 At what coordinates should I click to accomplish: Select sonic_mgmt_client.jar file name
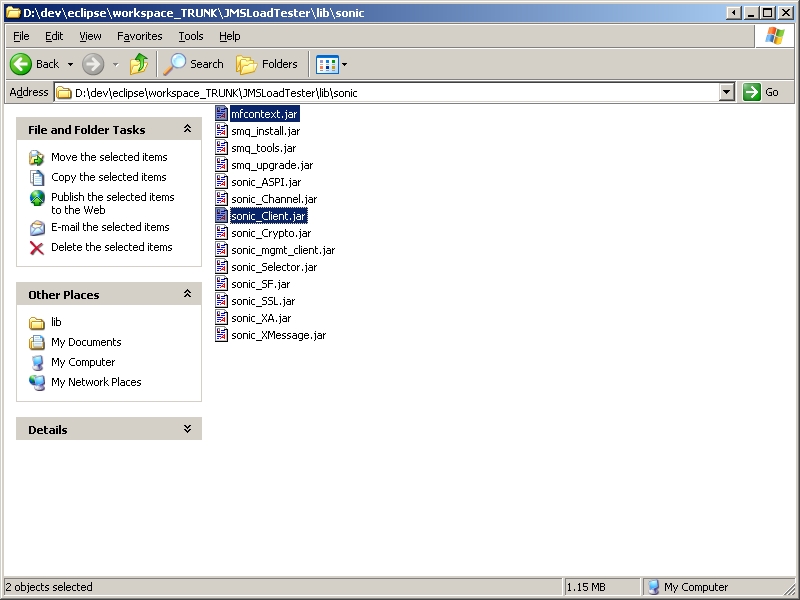click(283, 250)
